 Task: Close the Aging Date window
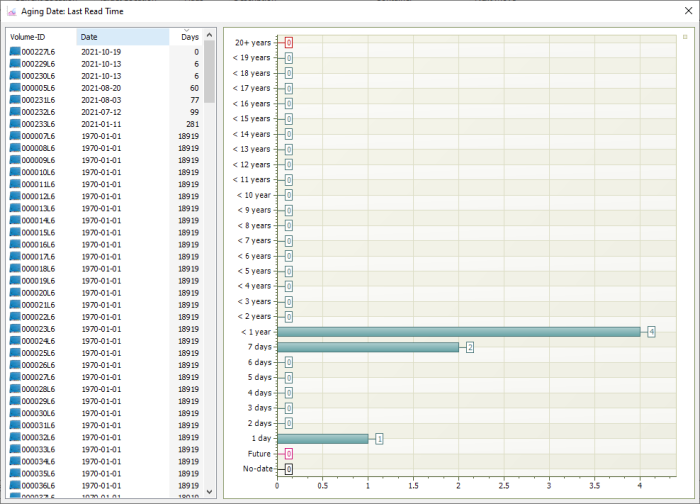[x=682, y=10]
